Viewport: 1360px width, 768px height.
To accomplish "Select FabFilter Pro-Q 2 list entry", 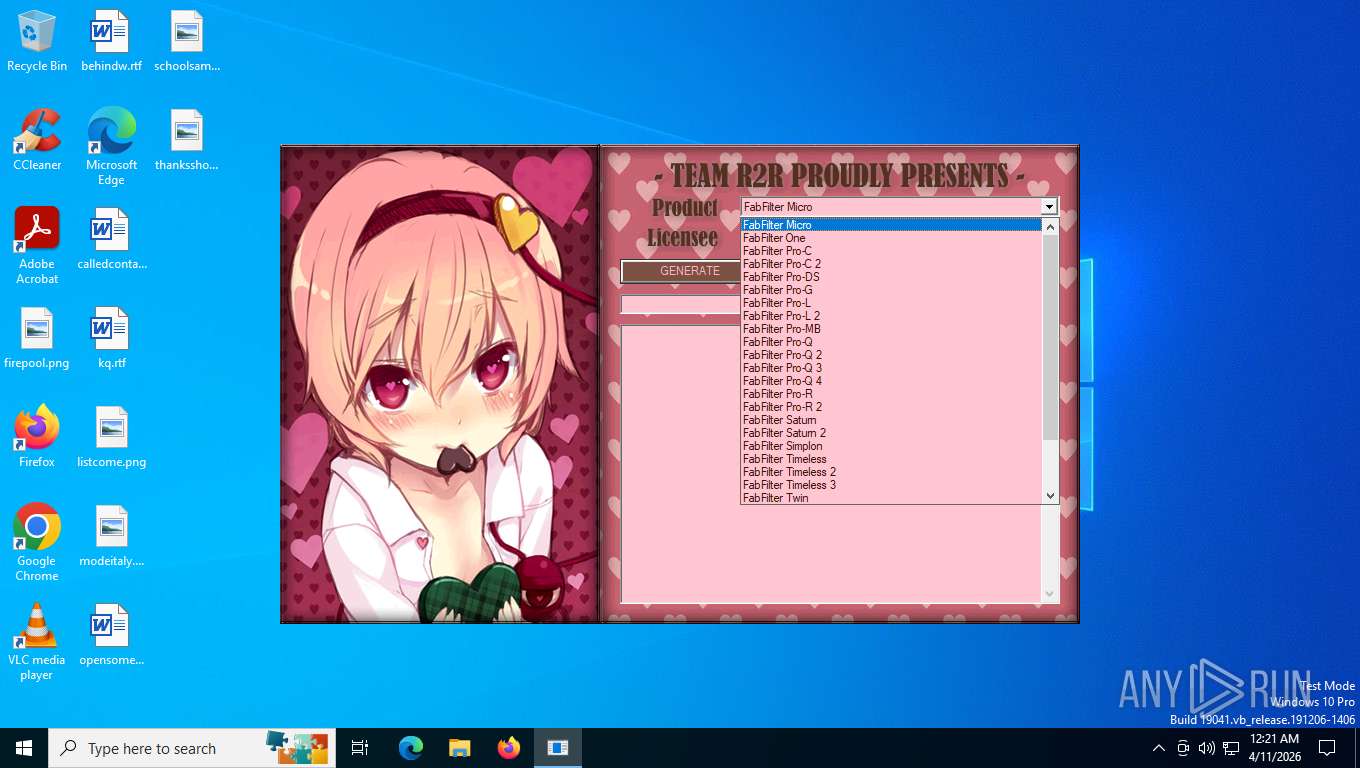I will tap(891, 355).
